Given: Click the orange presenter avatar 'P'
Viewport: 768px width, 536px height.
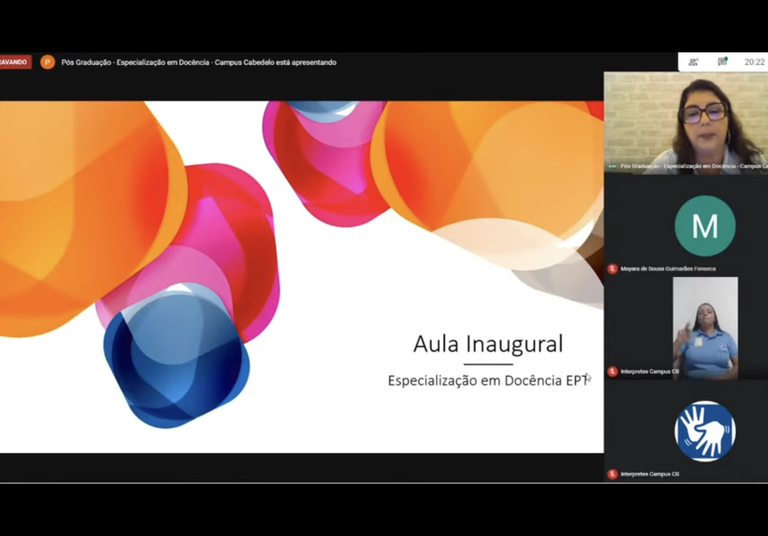Looking at the screenshot, I should [47, 62].
